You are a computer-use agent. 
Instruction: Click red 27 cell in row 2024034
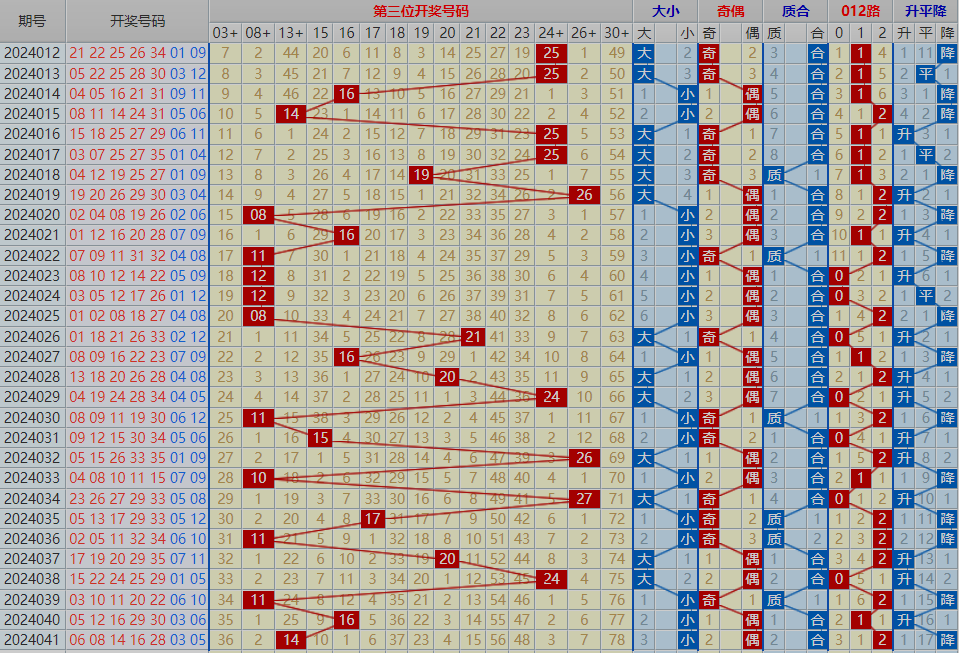pyautogui.click(x=584, y=499)
